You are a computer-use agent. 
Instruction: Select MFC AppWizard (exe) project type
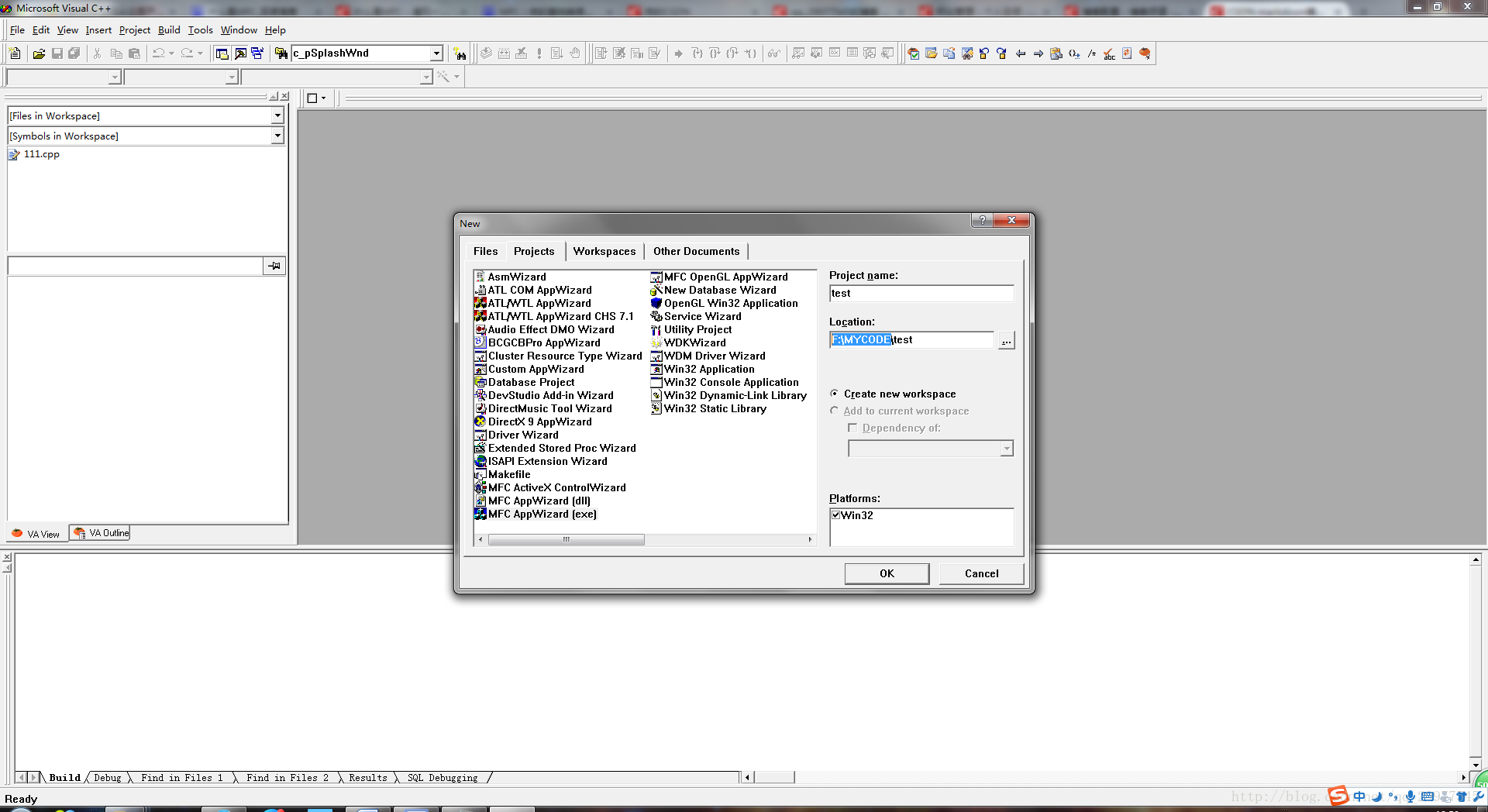tap(536, 514)
